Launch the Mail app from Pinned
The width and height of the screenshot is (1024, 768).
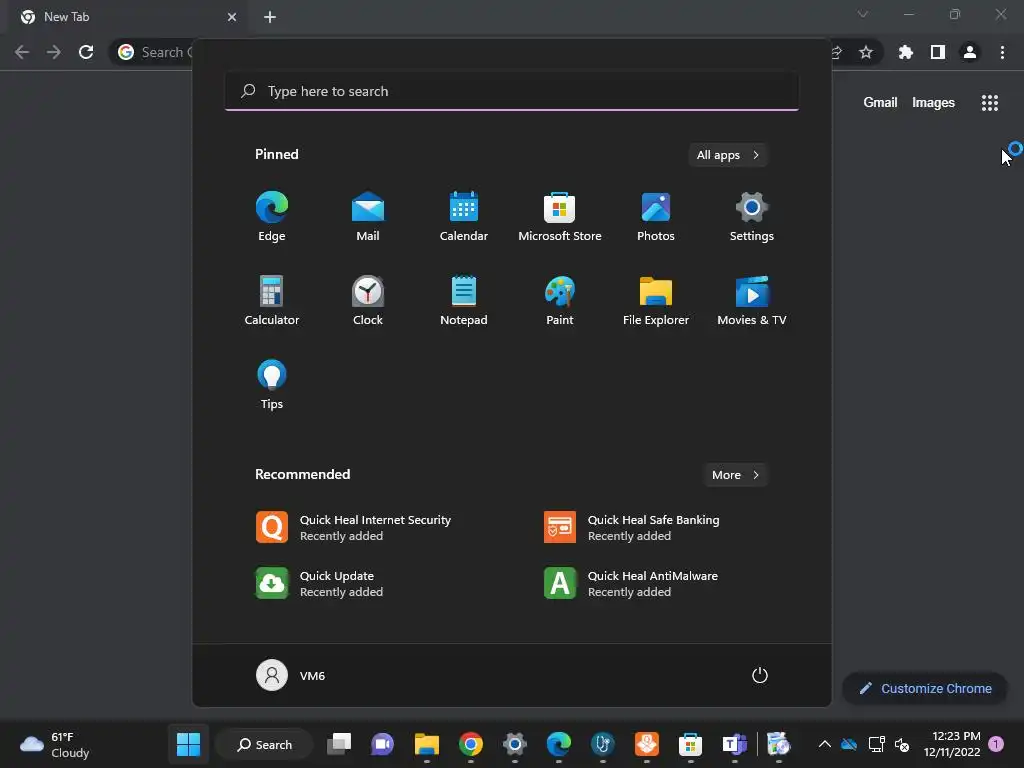(x=368, y=217)
